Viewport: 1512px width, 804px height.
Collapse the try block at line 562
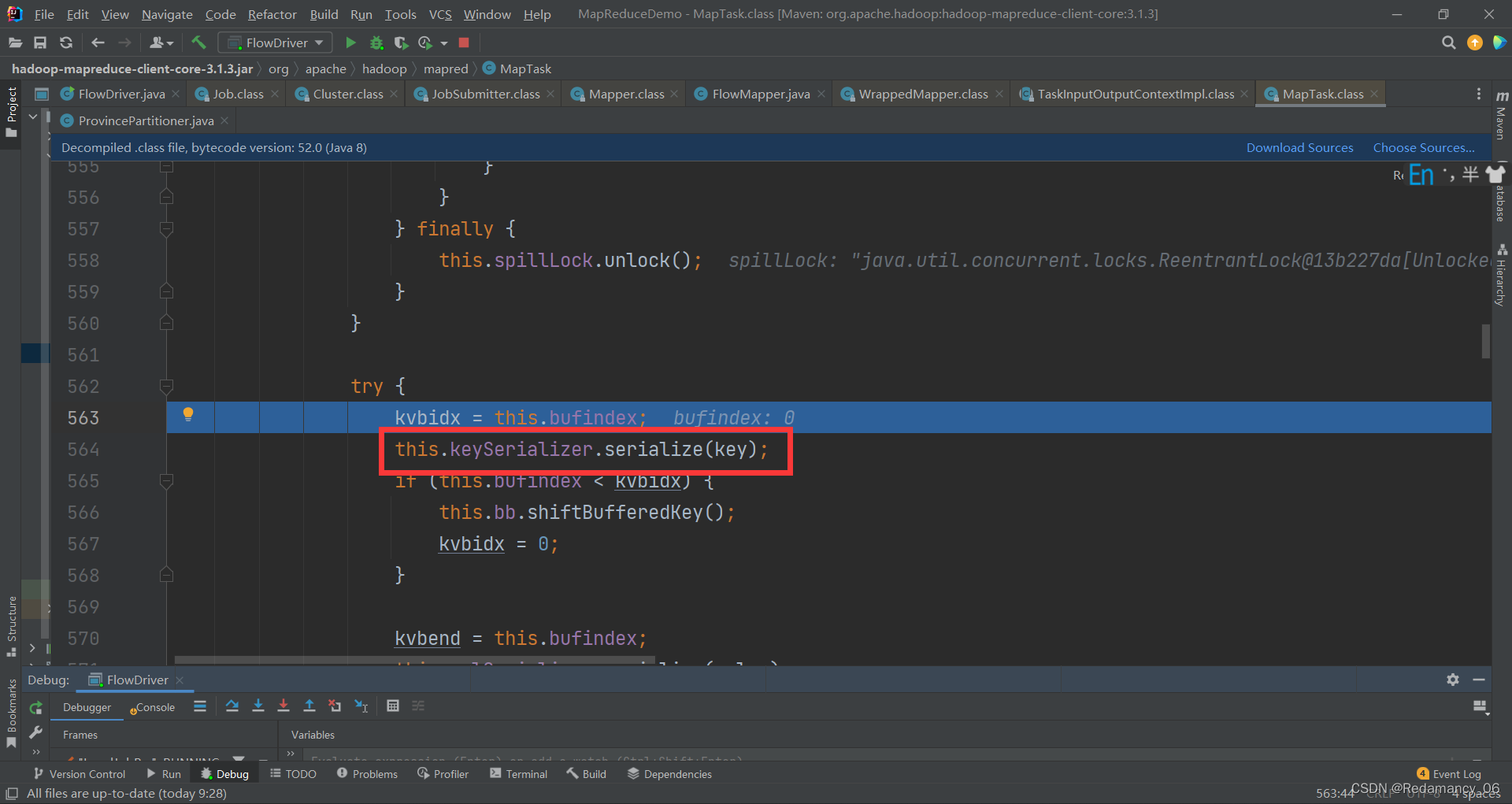[166, 386]
